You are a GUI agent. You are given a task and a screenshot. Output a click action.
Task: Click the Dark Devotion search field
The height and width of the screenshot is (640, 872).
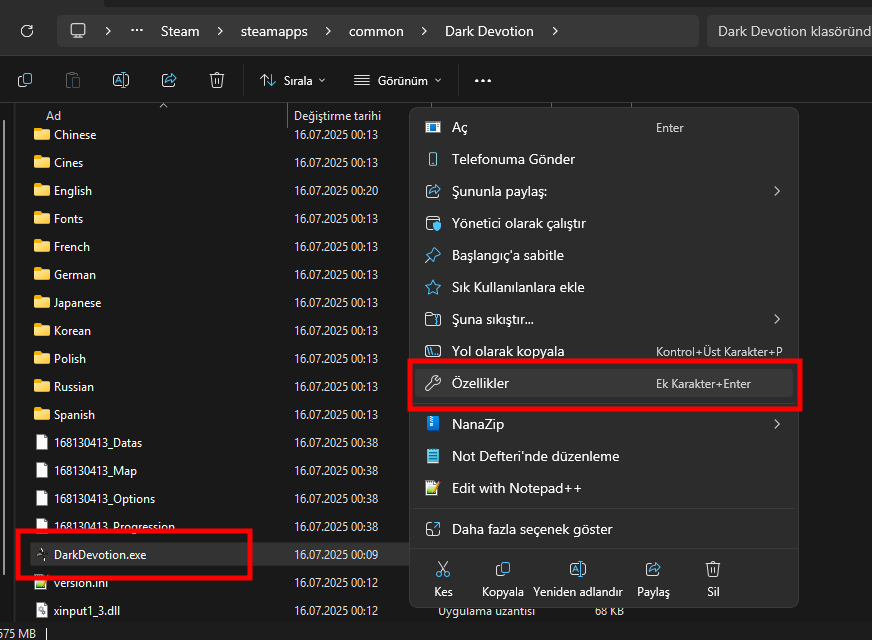(x=789, y=31)
